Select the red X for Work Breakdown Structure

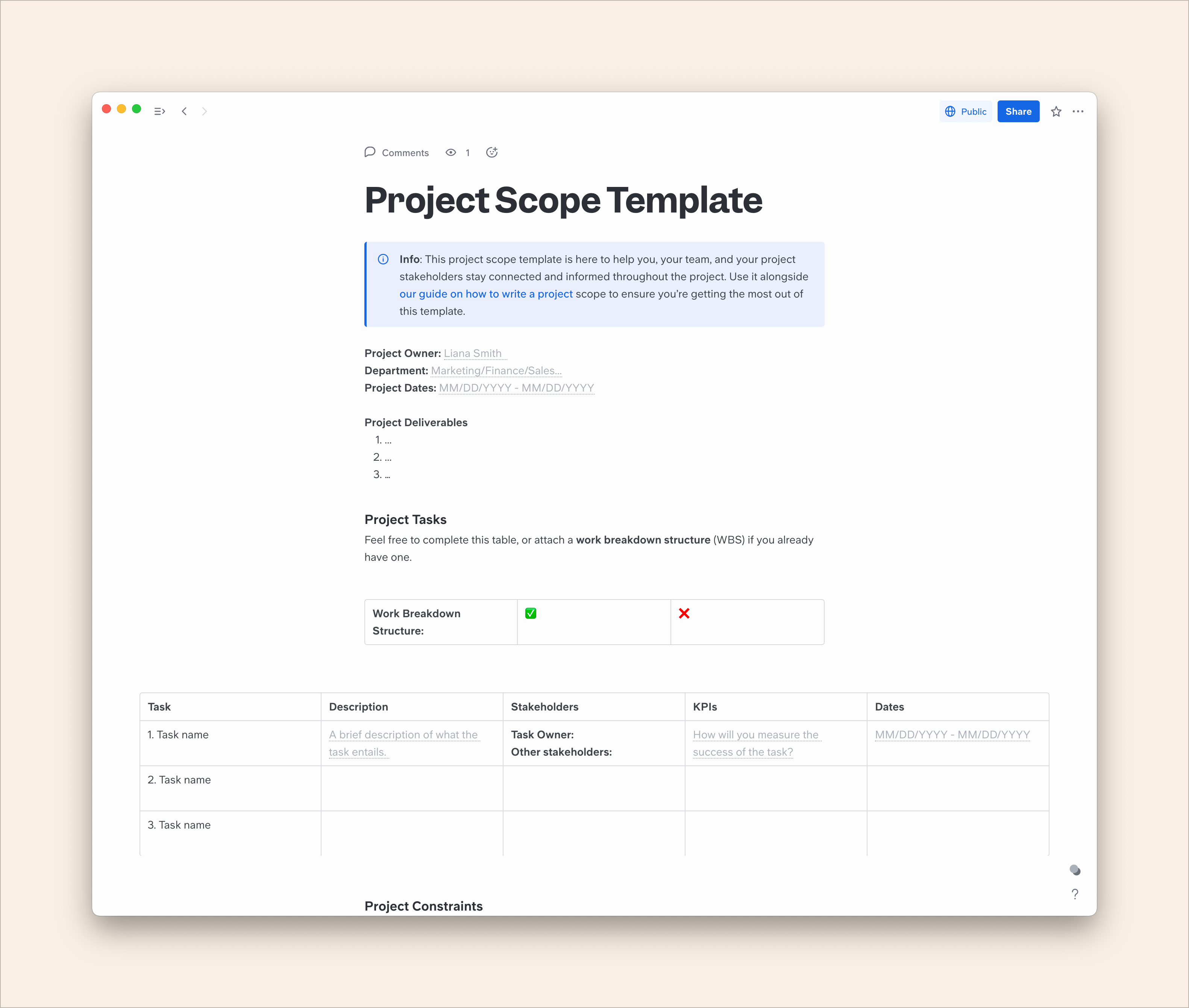click(x=684, y=613)
